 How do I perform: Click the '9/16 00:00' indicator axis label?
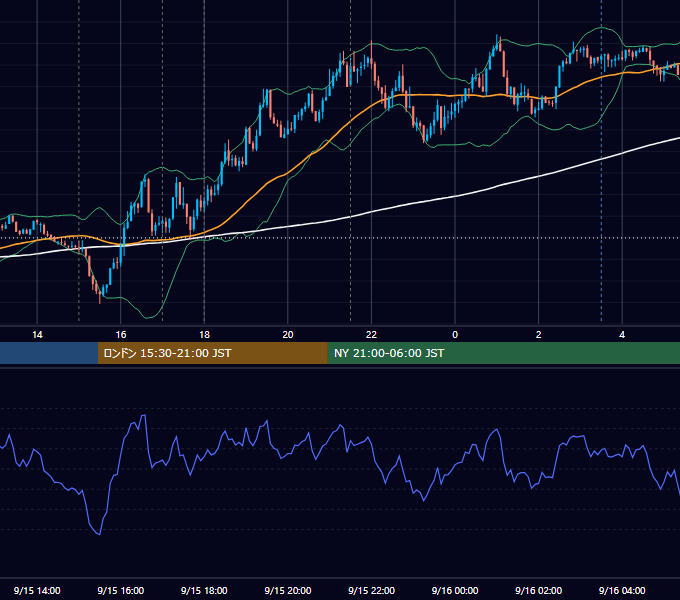point(455,590)
